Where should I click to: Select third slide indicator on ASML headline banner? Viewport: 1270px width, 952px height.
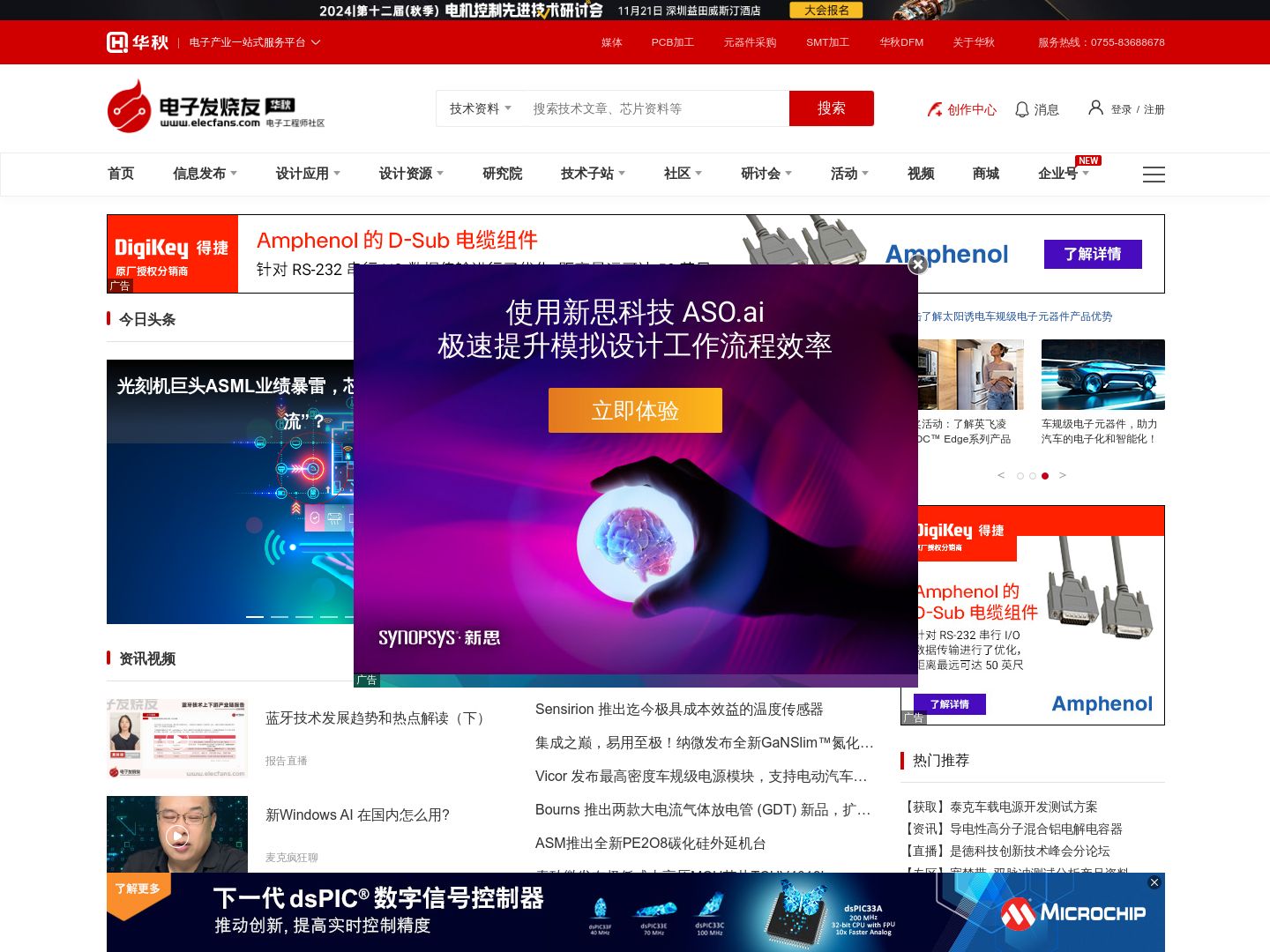coord(304,616)
